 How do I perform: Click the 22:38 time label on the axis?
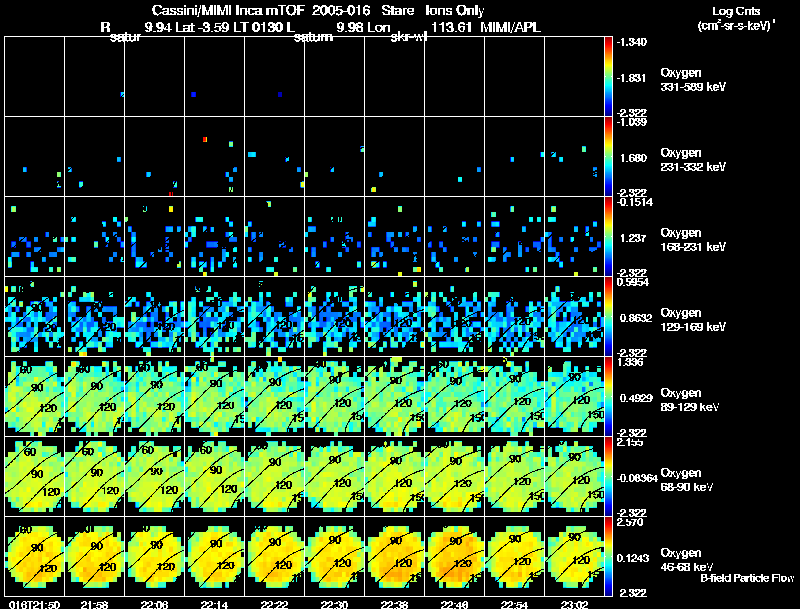[396, 603]
